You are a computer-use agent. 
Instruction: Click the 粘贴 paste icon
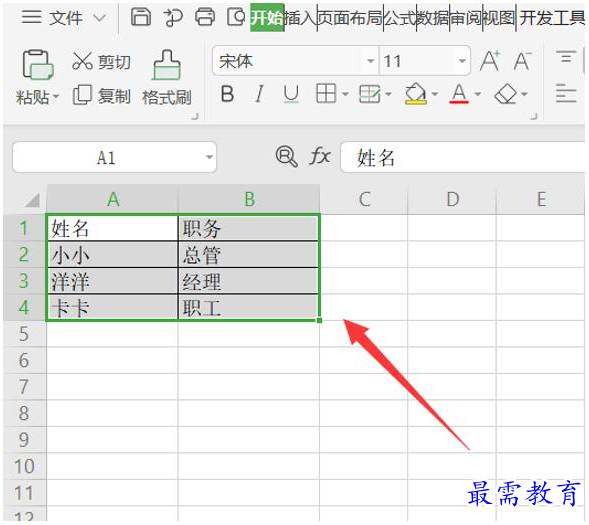pyautogui.click(x=37, y=64)
